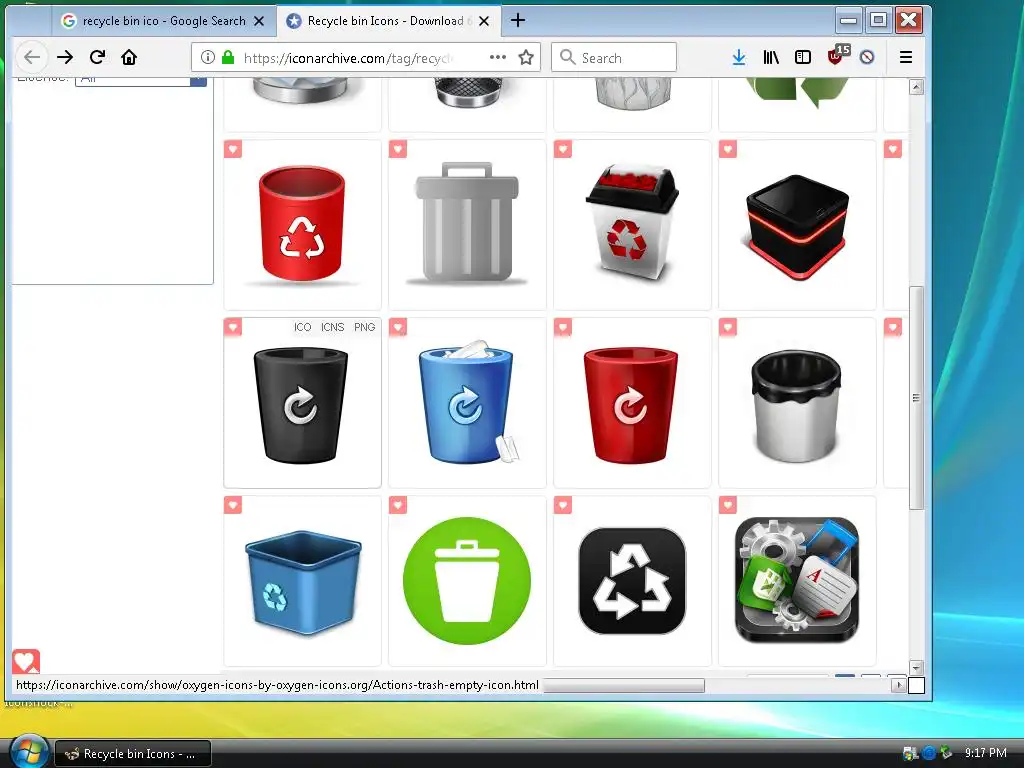1024x768 pixels.
Task: Select the Recycle bin Icons Download tab
Action: tap(389, 21)
